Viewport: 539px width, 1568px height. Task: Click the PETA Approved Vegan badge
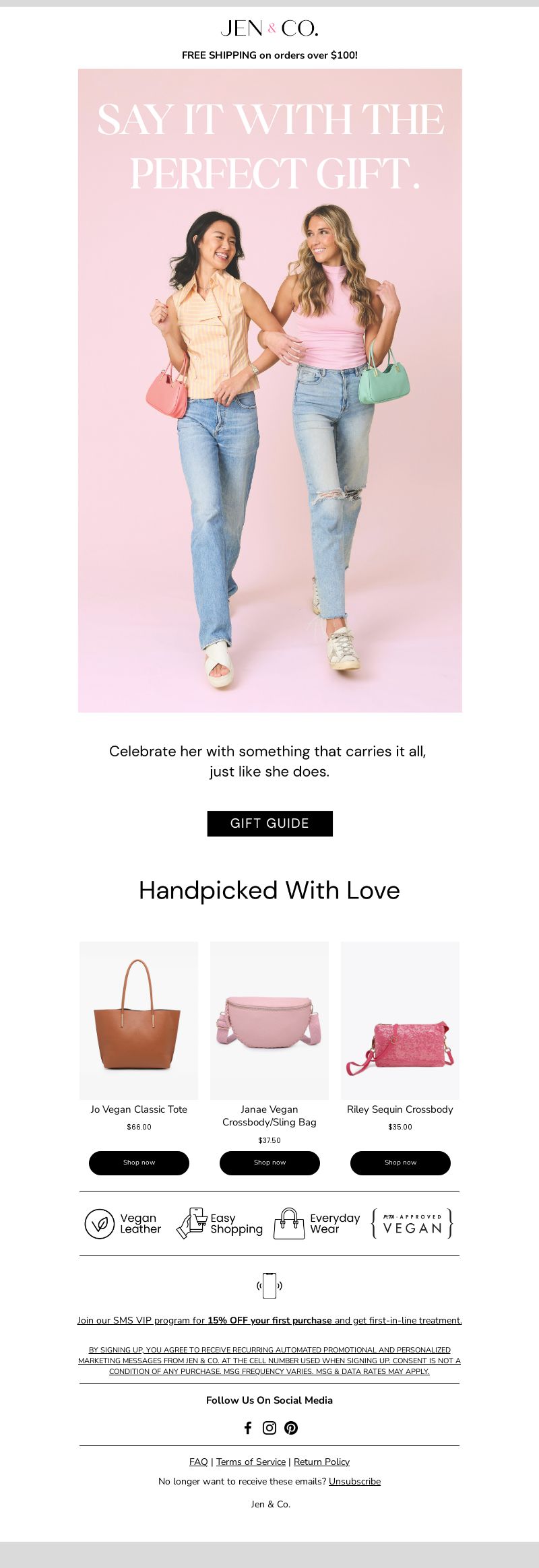[412, 1223]
